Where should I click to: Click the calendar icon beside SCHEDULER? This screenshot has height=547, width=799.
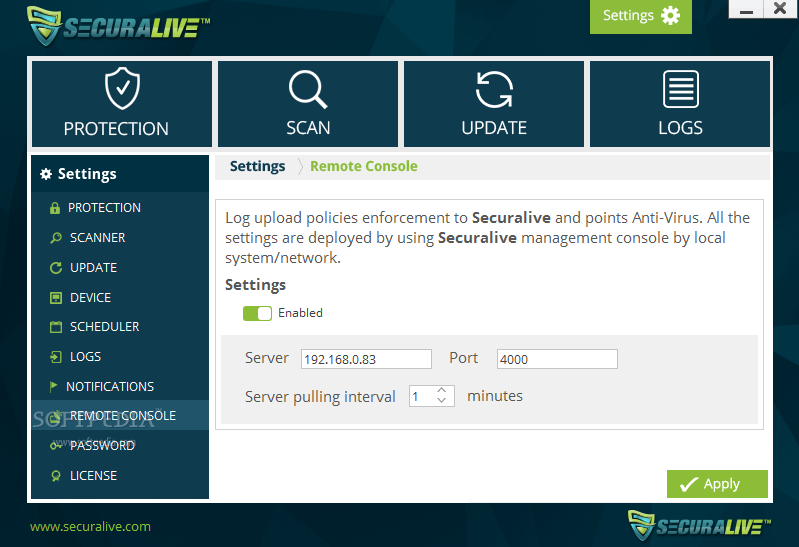[x=56, y=327]
